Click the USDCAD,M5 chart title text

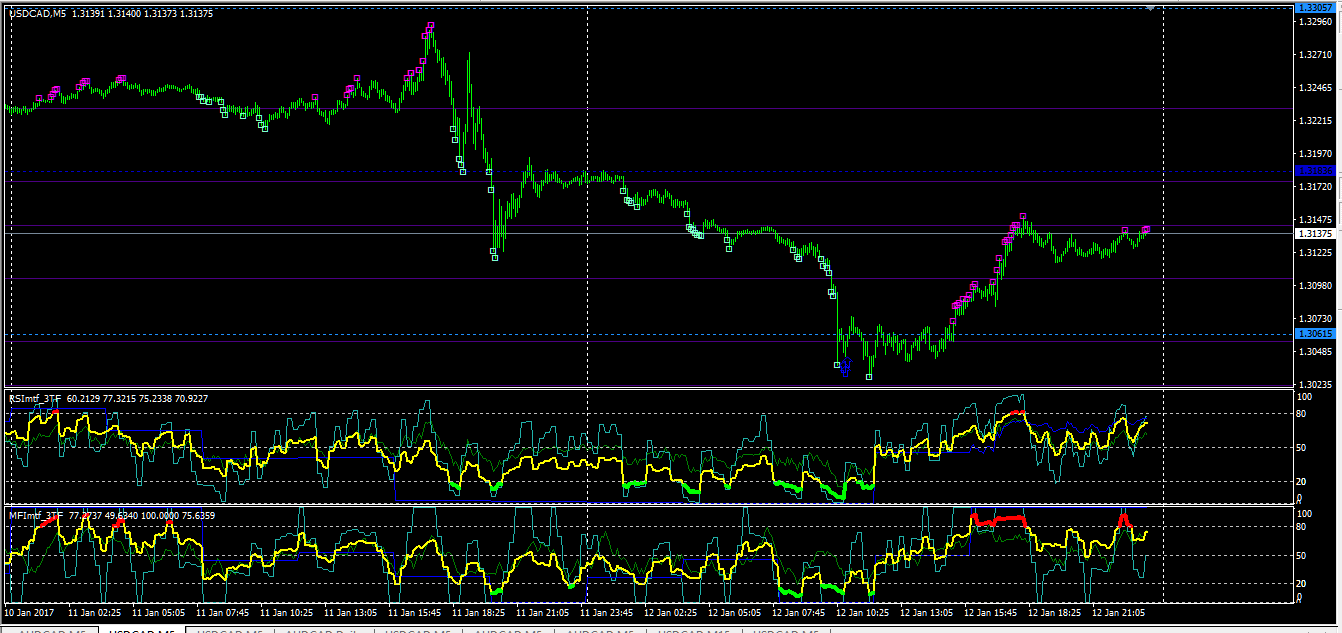36,15
